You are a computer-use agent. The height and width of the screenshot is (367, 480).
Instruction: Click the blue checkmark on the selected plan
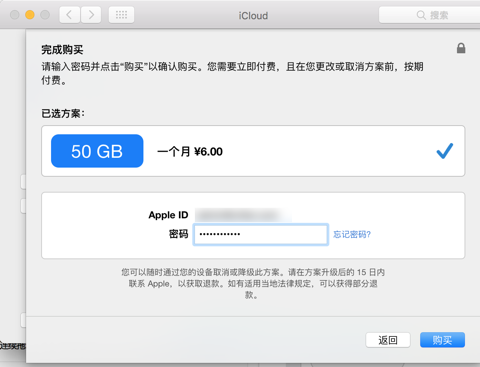coord(445,151)
